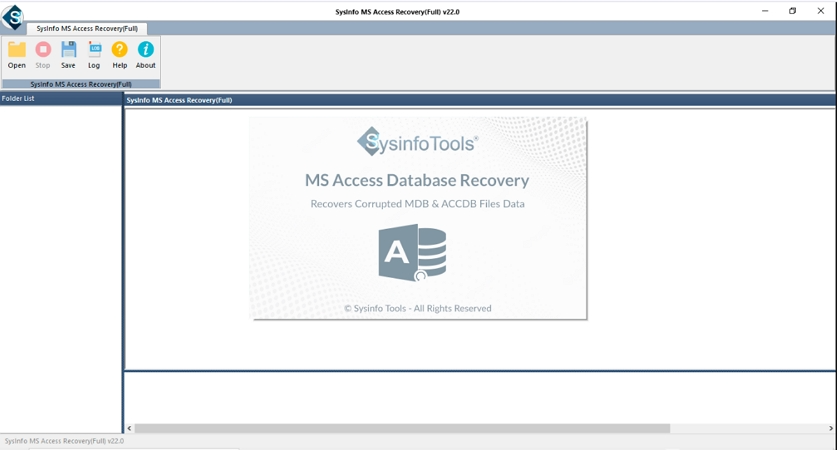Open the About info icon
This screenshot has width=837, height=450.
pyautogui.click(x=146, y=50)
